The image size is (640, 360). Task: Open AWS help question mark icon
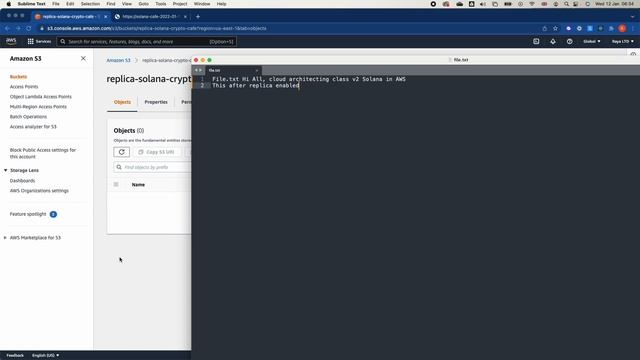(569, 41)
